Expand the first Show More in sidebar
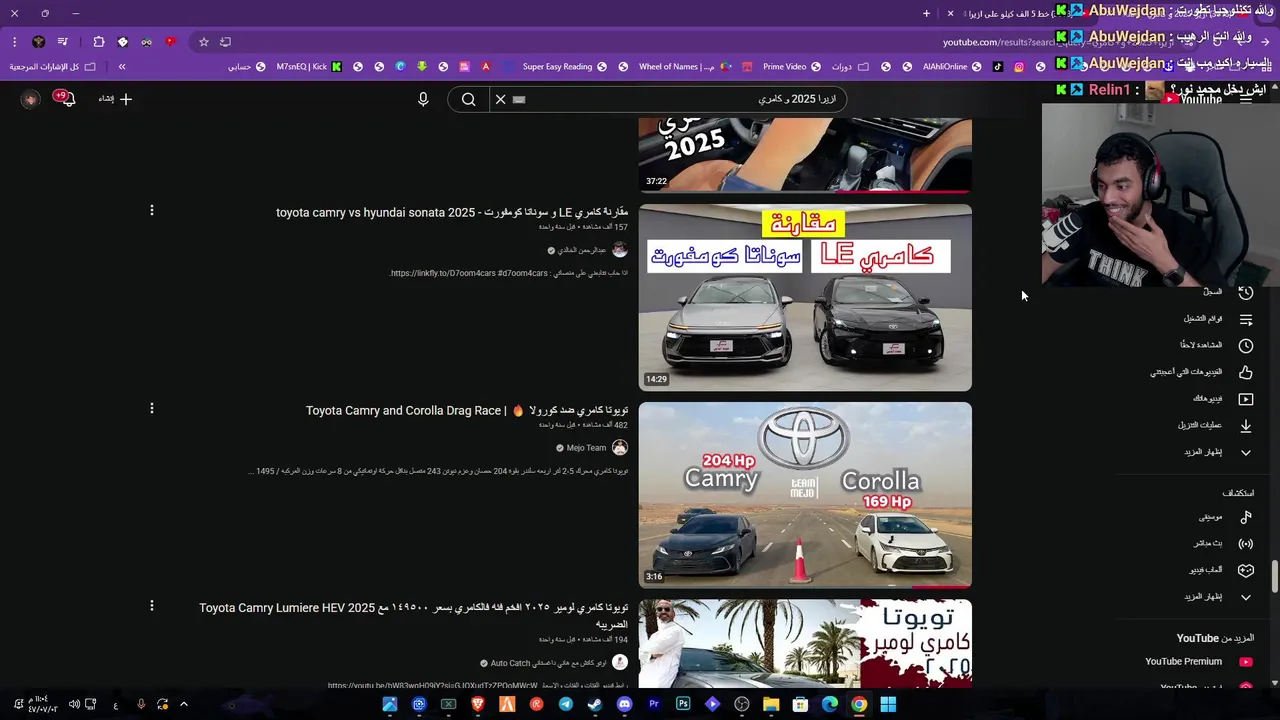This screenshot has height=720, width=1280. tap(1217, 452)
